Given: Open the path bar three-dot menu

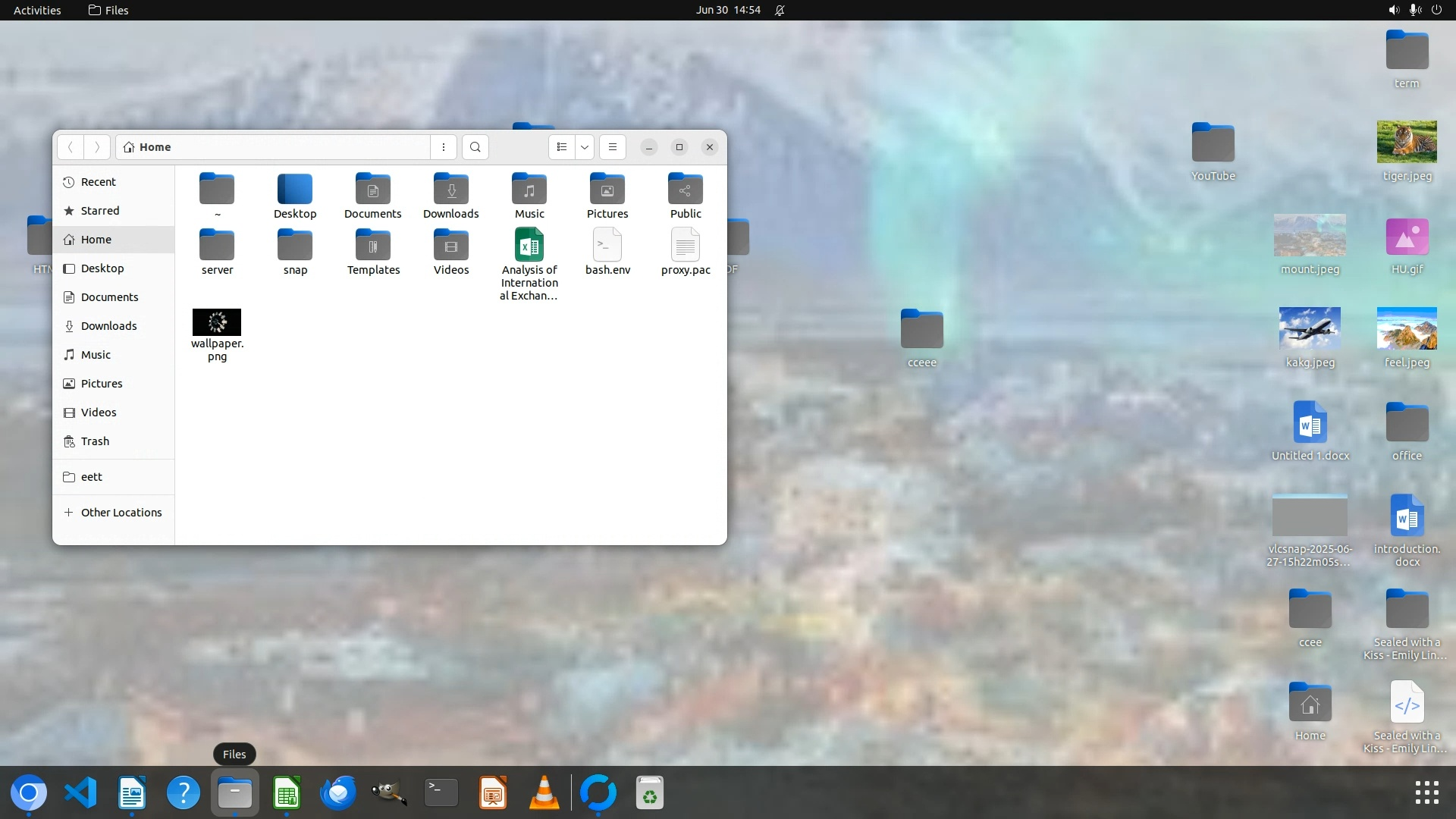Looking at the screenshot, I should (444, 147).
